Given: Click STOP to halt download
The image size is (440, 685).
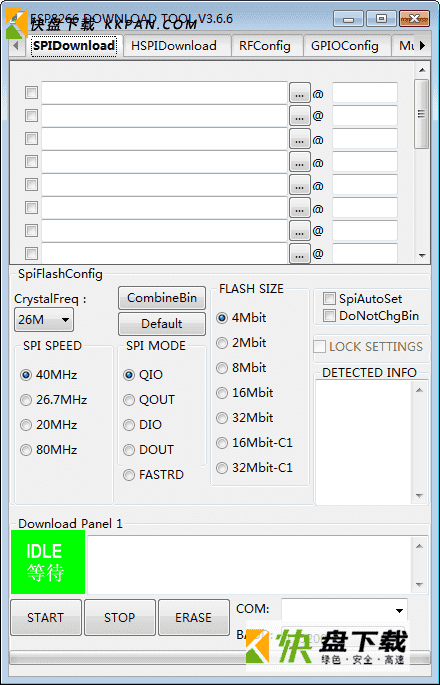Looking at the screenshot, I should click(x=120, y=617).
